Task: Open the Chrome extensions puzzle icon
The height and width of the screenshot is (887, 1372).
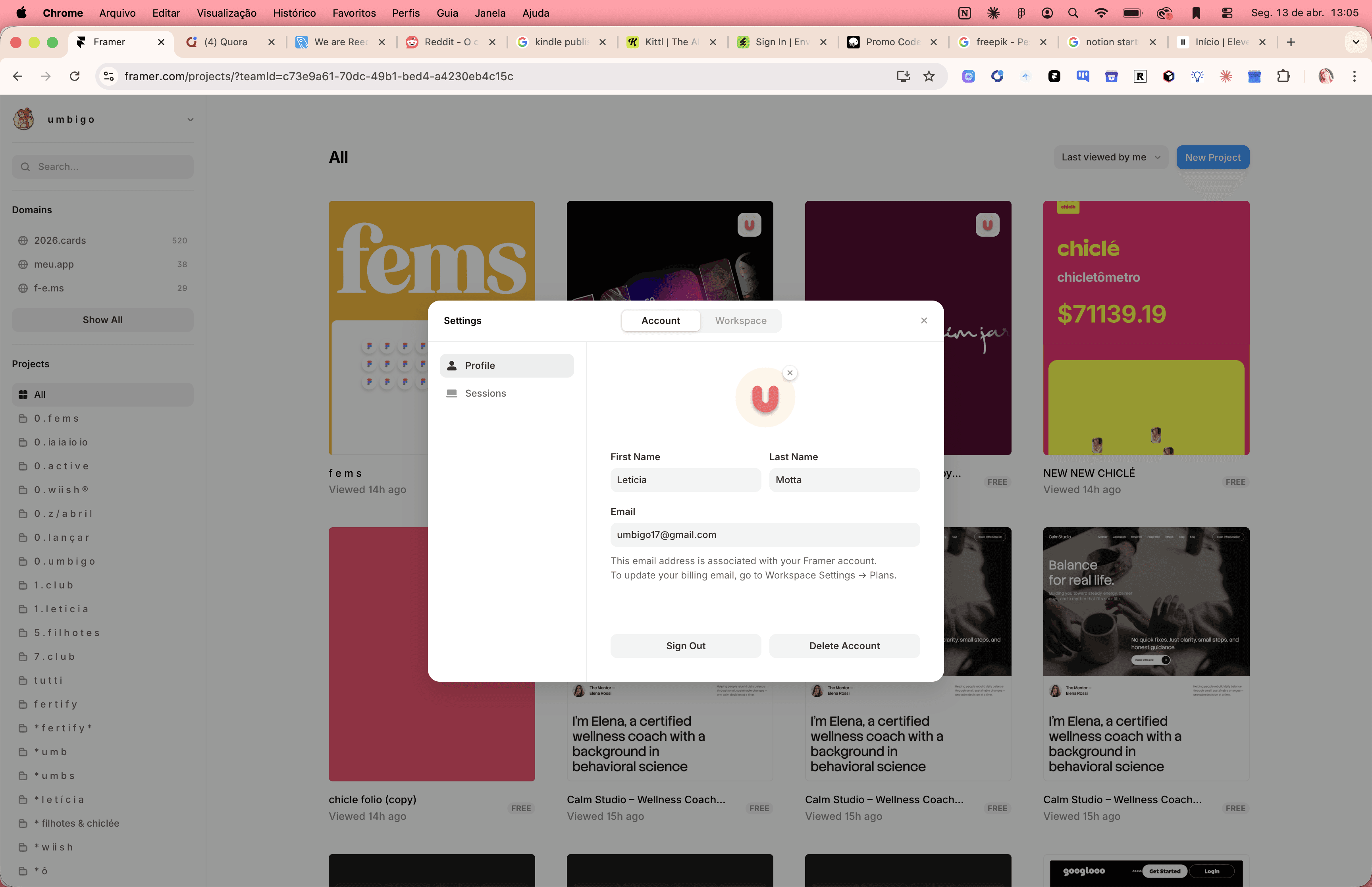Action: coord(1283,76)
